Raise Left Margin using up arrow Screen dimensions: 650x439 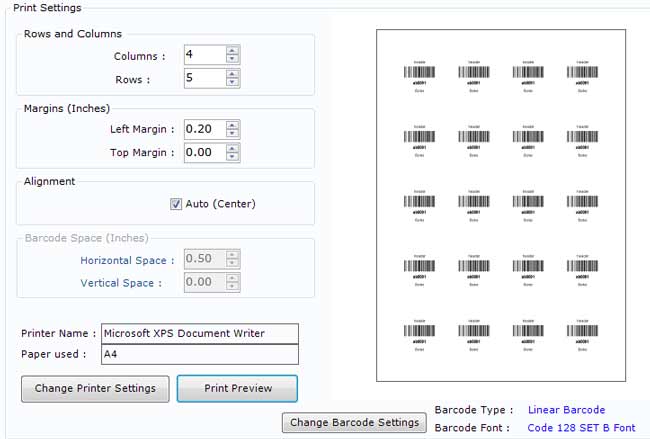(232, 125)
